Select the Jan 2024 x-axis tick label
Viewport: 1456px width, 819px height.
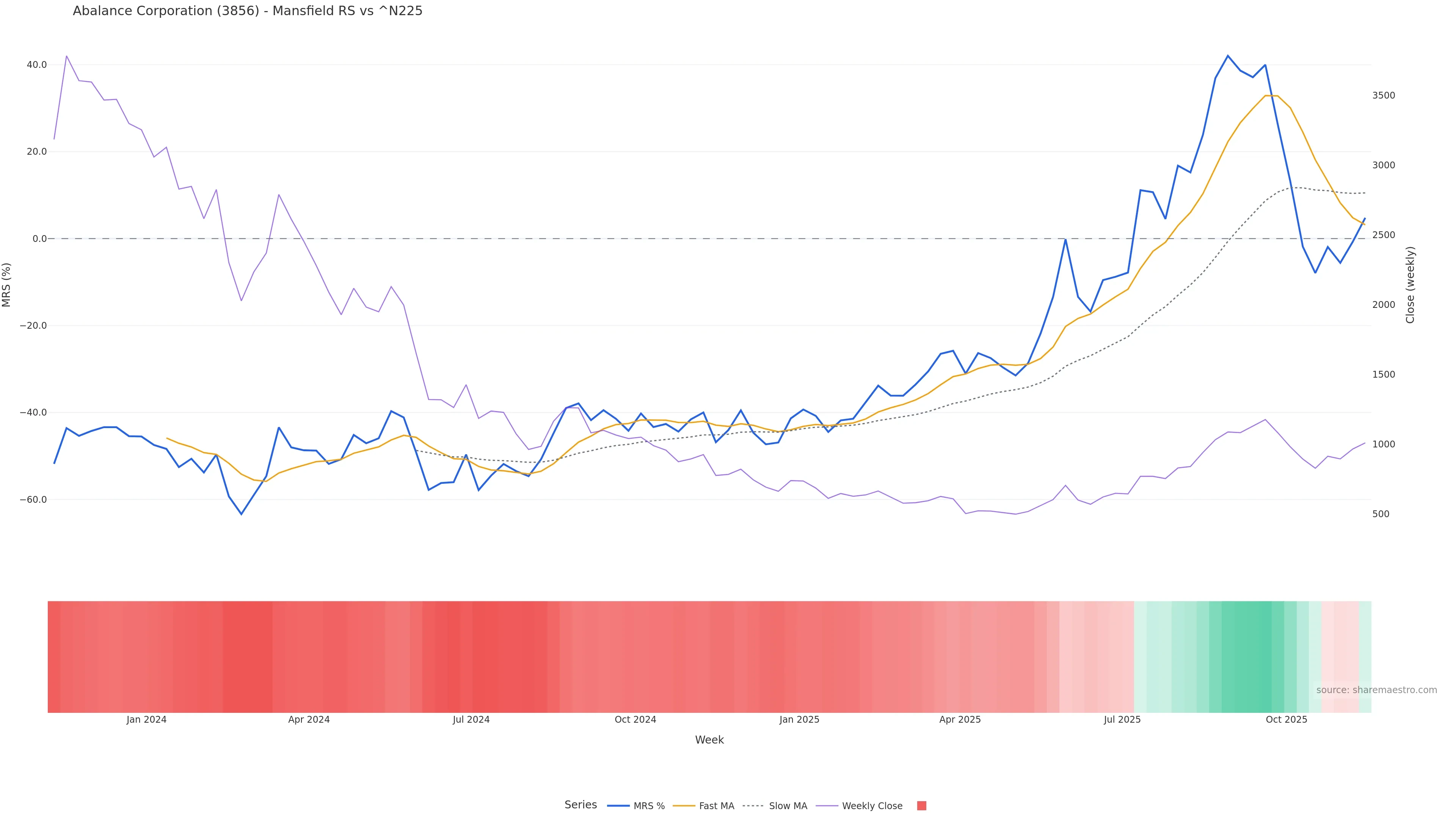coord(146,720)
